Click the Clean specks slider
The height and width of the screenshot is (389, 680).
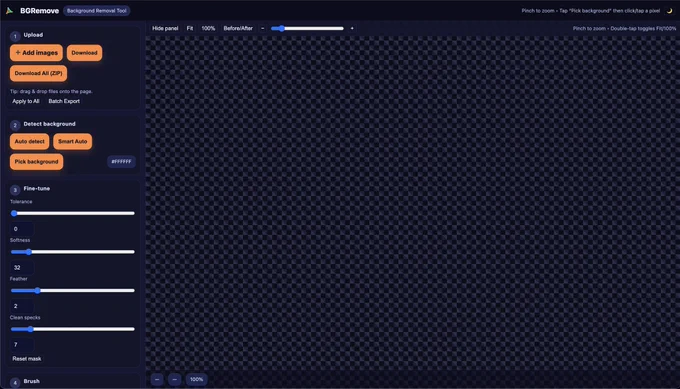[x=72, y=329]
